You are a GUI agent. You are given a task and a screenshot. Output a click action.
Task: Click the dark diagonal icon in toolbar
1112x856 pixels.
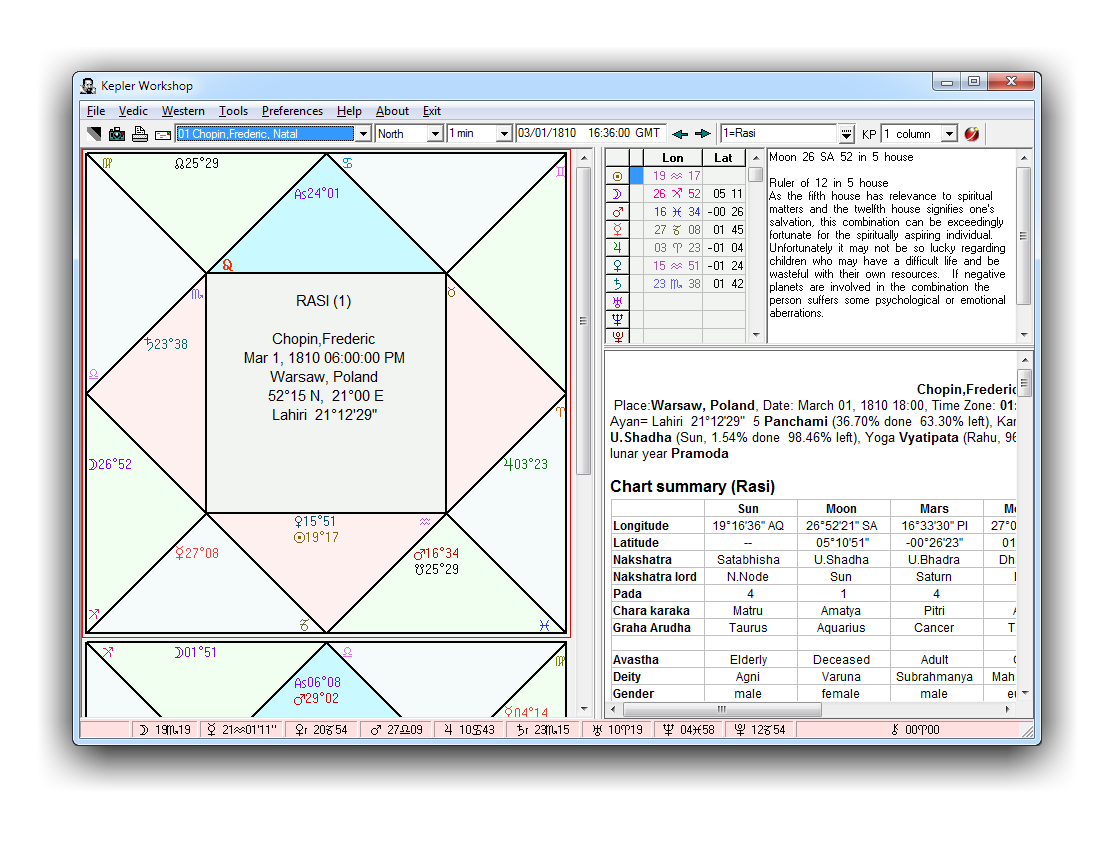(x=94, y=133)
